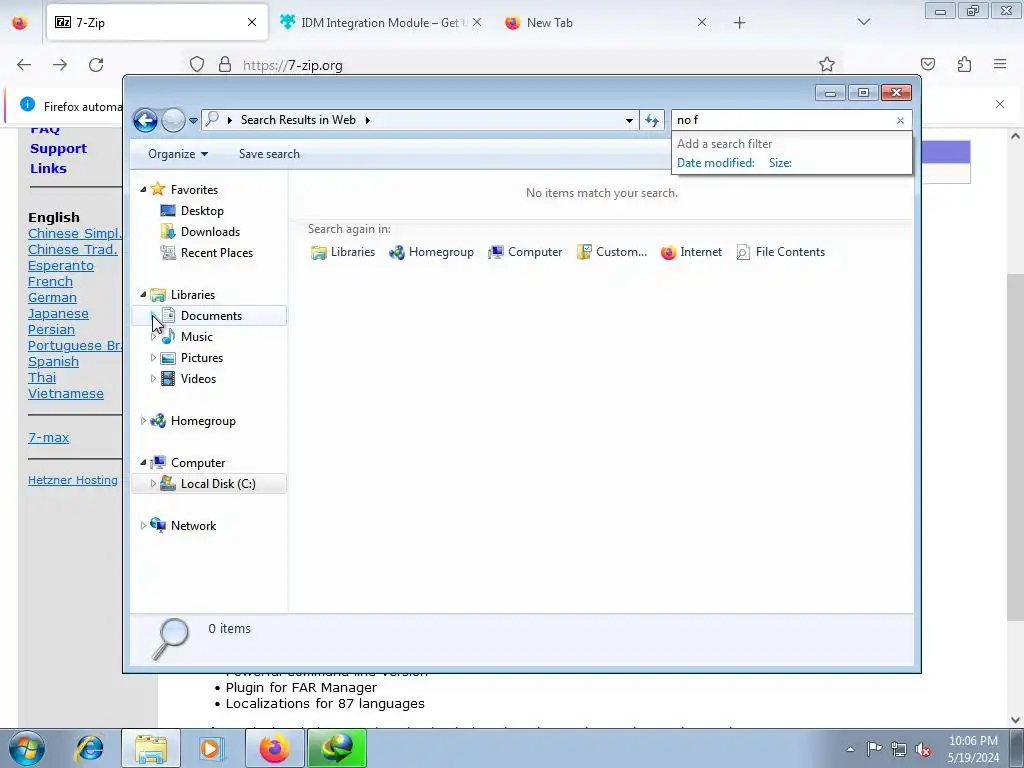This screenshot has width=1024, height=768.
Task: Switch to the 7-Zip Firefox tab
Action: click(x=157, y=23)
